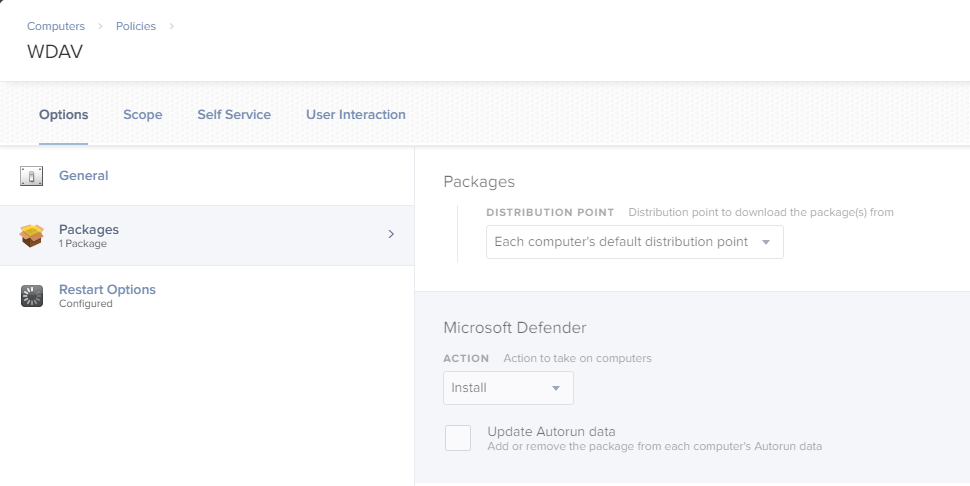970x486 pixels.
Task: Click the WDAV policy title
Action: pyautogui.click(x=55, y=52)
